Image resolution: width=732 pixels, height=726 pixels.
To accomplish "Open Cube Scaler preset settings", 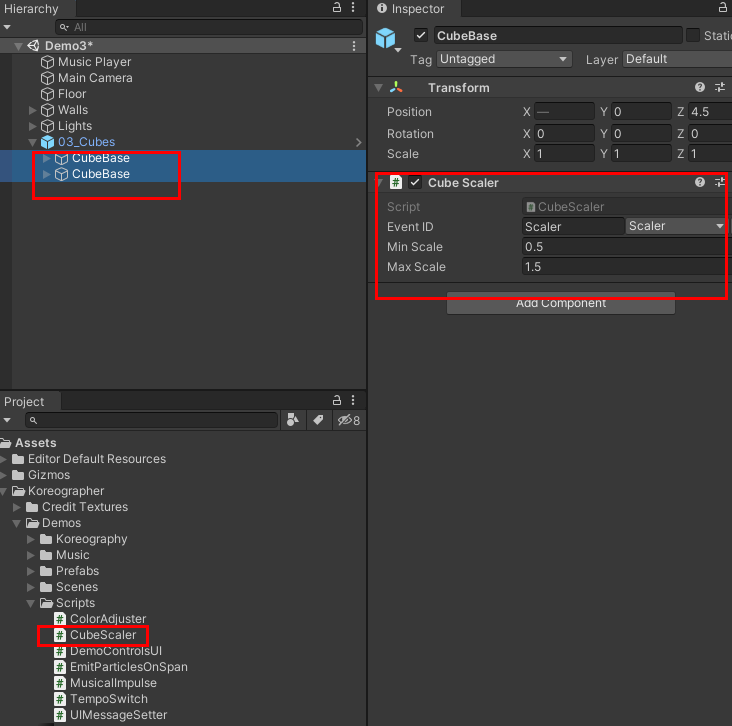I will pyautogui.click(x=720, y=182).
